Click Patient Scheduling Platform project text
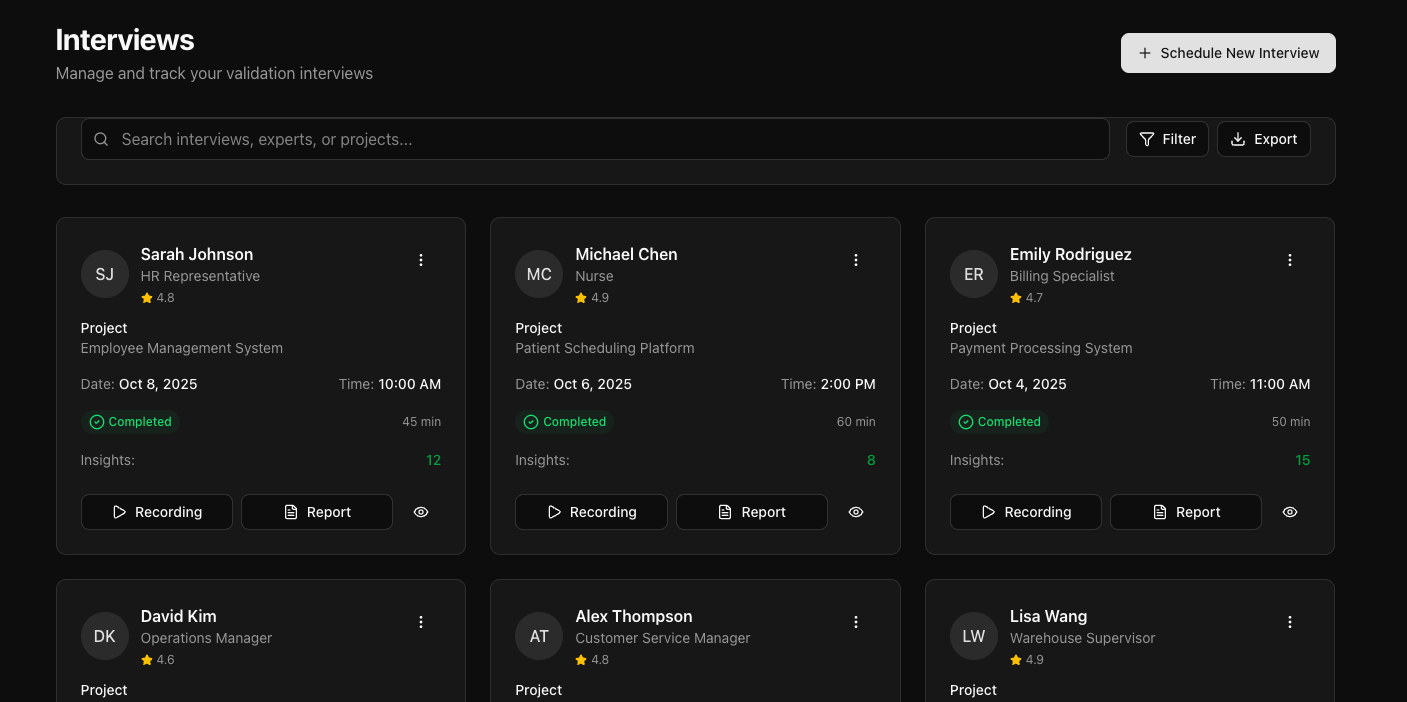Viewport: 1407px width, 702px height. (605, 348)
